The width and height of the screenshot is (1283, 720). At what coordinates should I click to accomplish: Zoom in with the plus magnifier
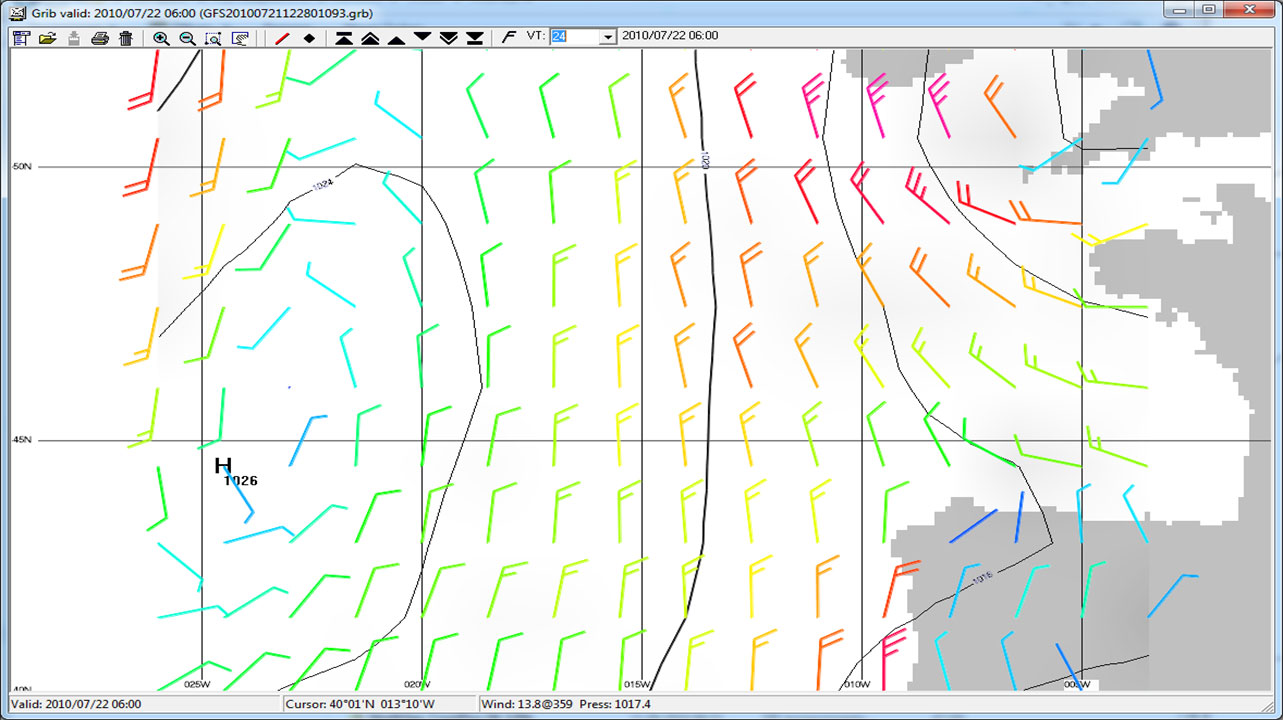161,38
